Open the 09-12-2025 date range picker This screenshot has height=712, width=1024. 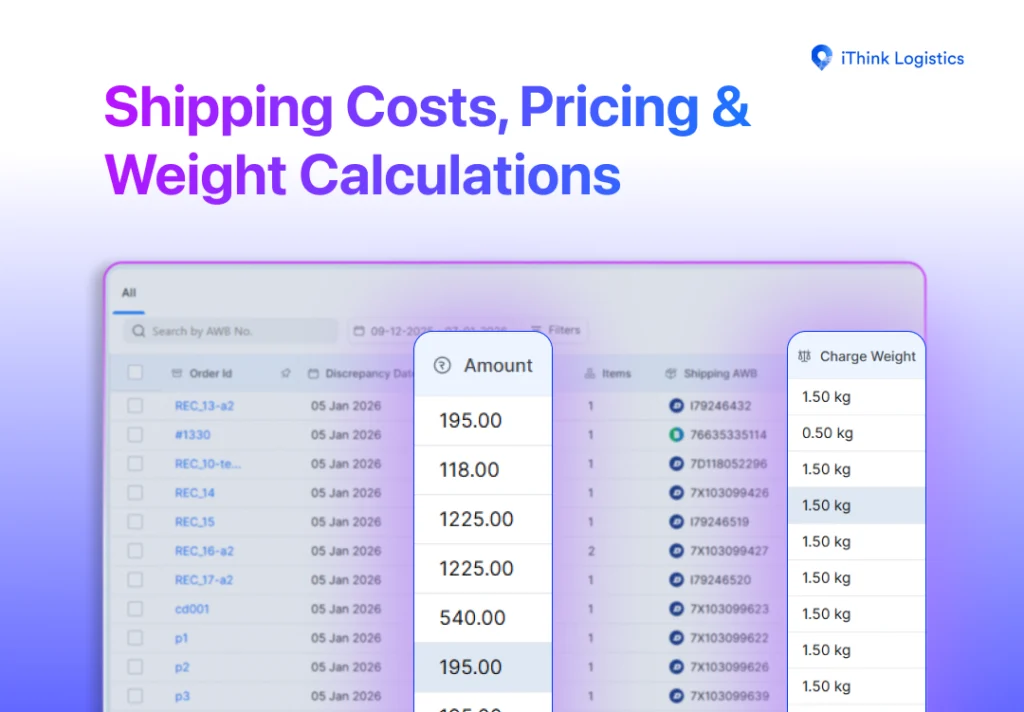click(x=420, y=330)
